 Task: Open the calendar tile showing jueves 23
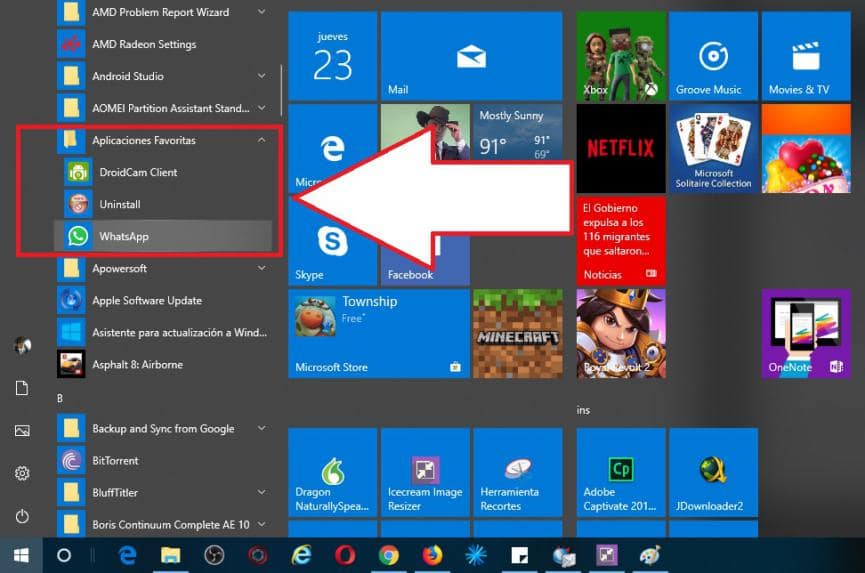tap(333, 56)
